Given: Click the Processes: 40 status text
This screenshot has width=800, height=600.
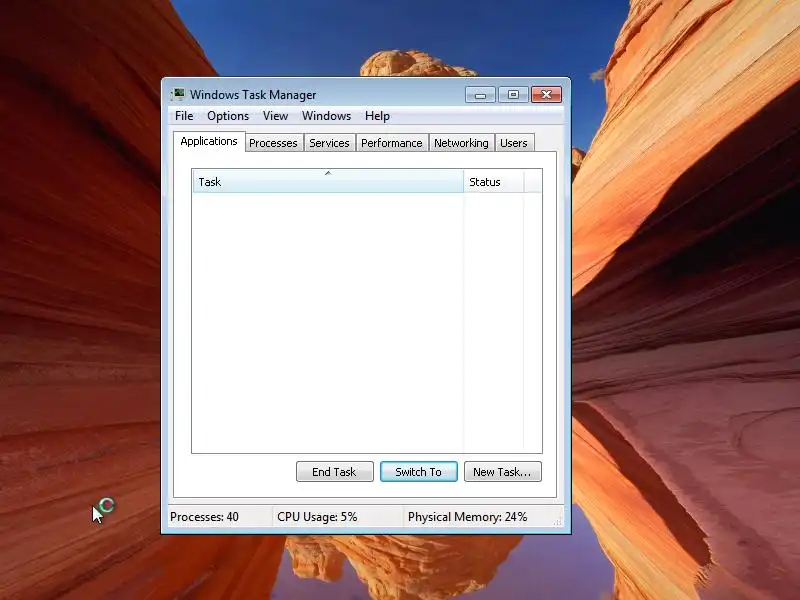Looking at the screenshot, I should [204, 517].
